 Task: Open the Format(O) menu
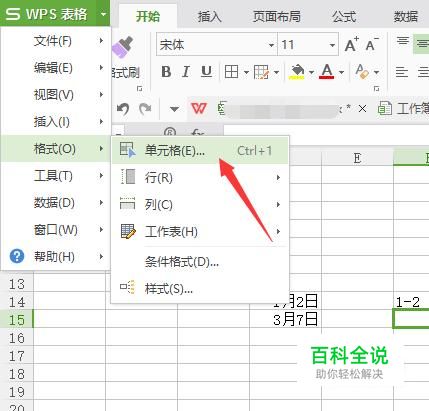pyautogui.click(x=56, y=149)
